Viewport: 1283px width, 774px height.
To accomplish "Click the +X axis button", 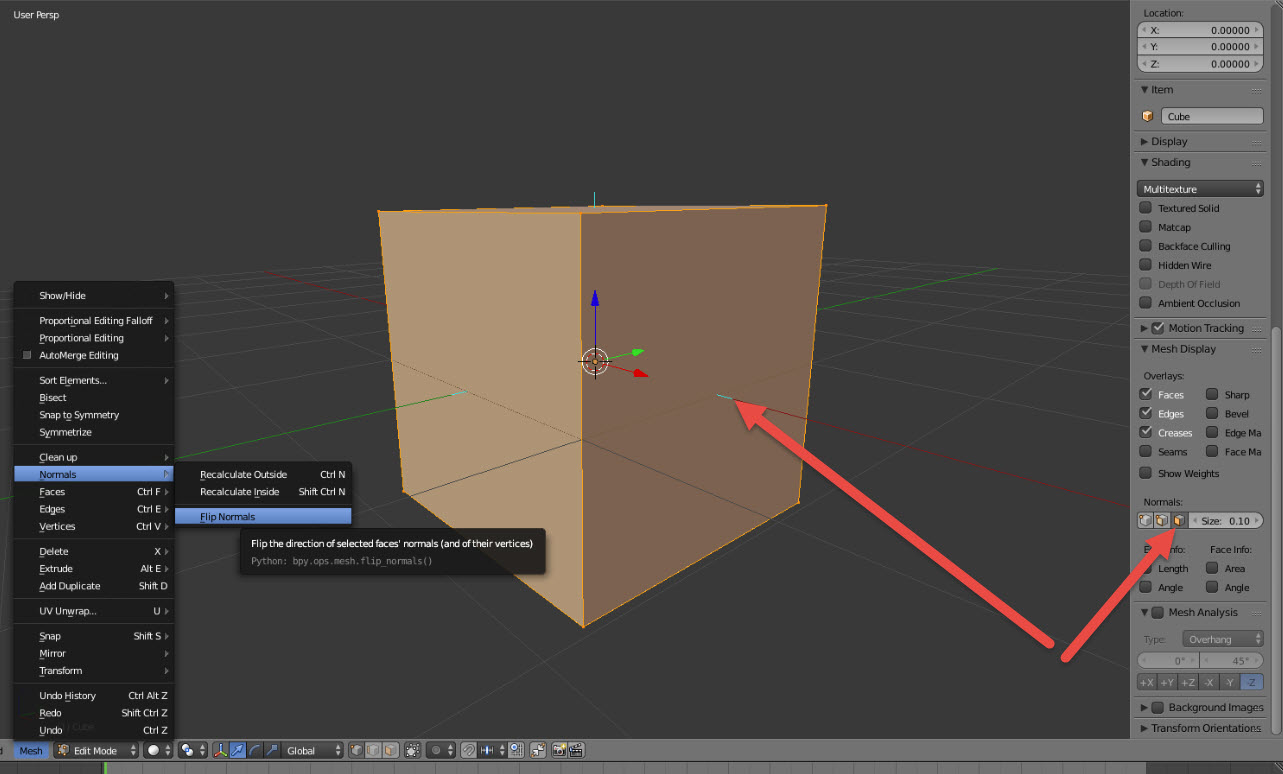I will [1146, 682].
